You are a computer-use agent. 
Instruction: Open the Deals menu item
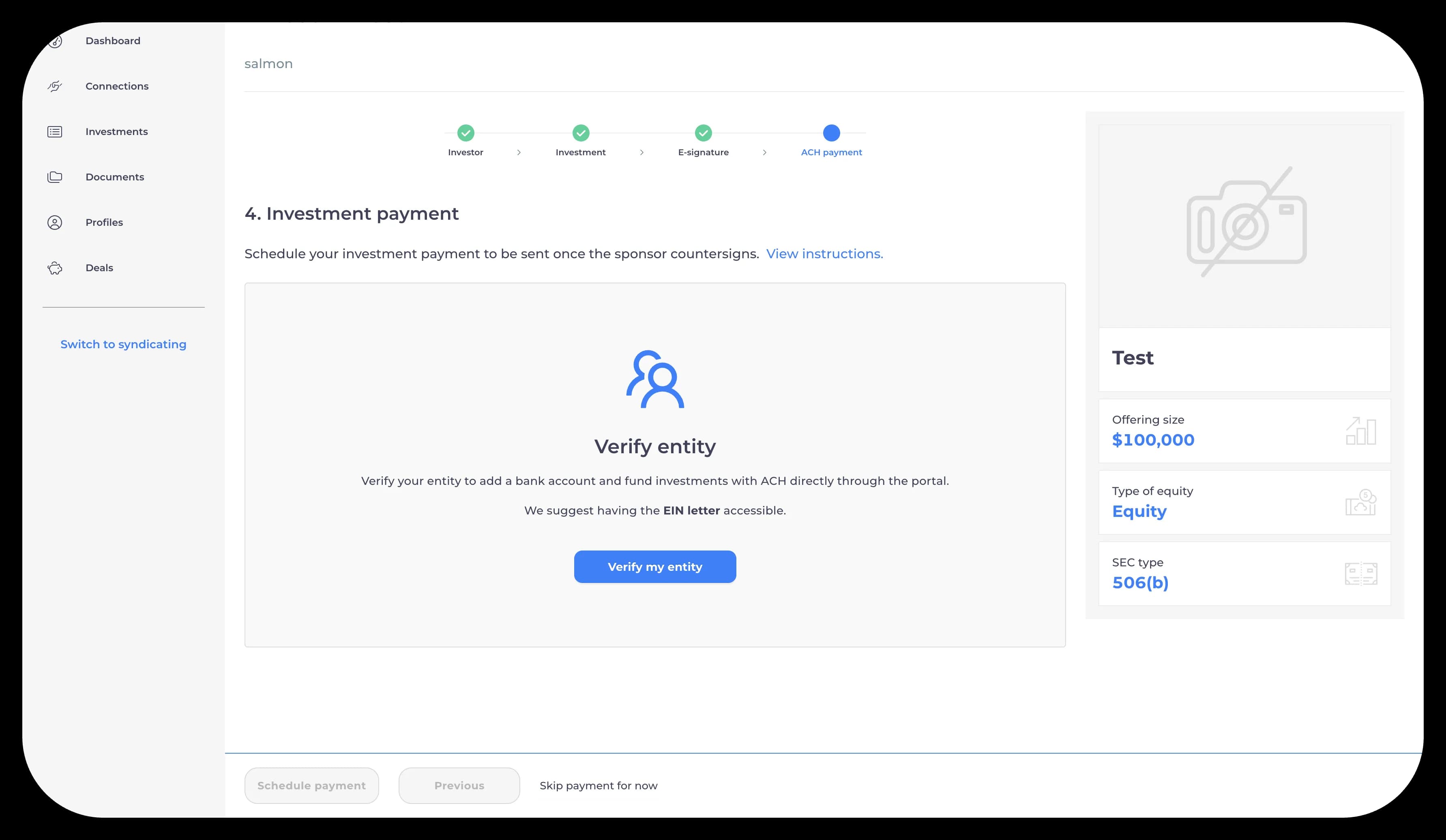(99, 268)
